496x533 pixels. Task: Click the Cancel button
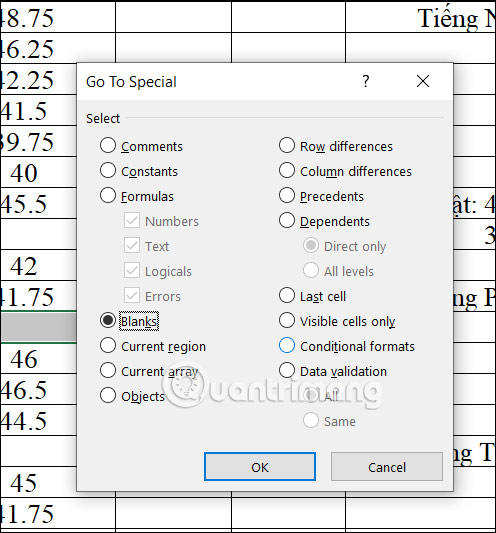387,467
